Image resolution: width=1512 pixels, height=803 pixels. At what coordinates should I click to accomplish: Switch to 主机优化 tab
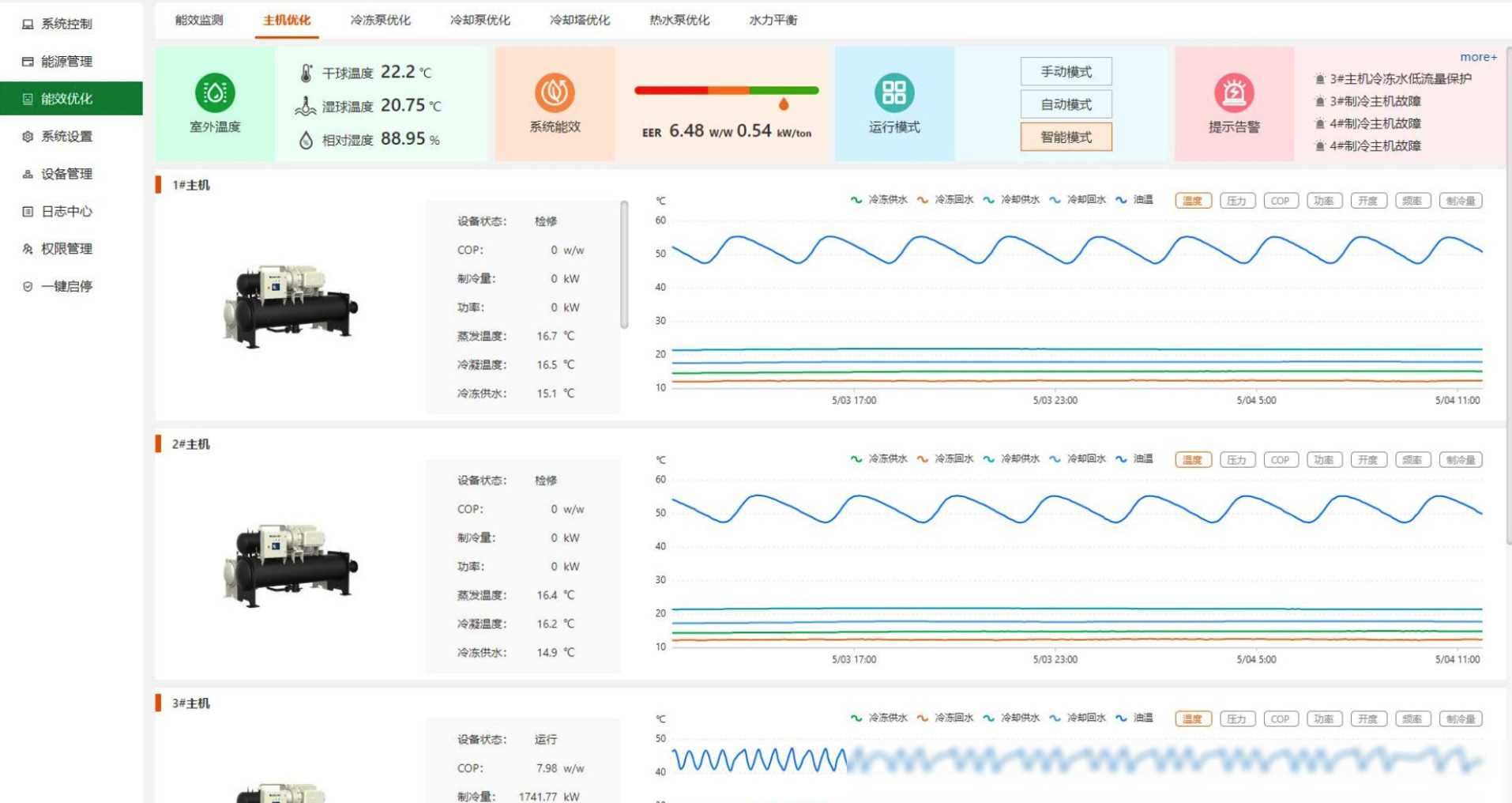click(x=286, y=20)
